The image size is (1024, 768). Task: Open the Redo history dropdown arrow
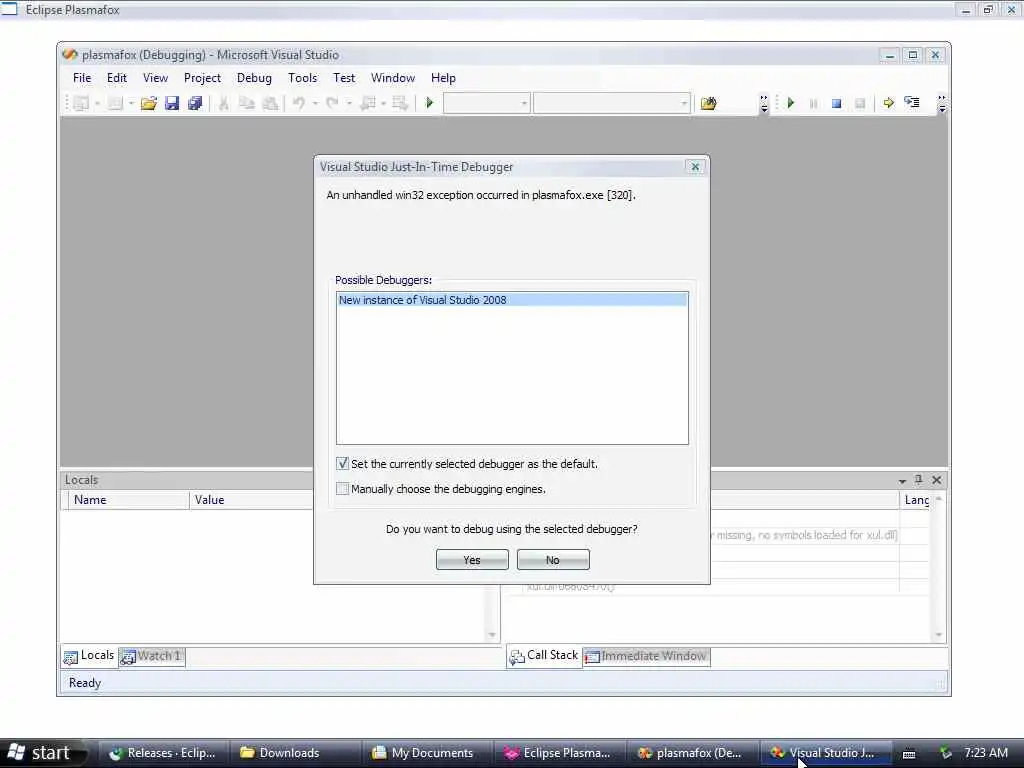point(349,103)
